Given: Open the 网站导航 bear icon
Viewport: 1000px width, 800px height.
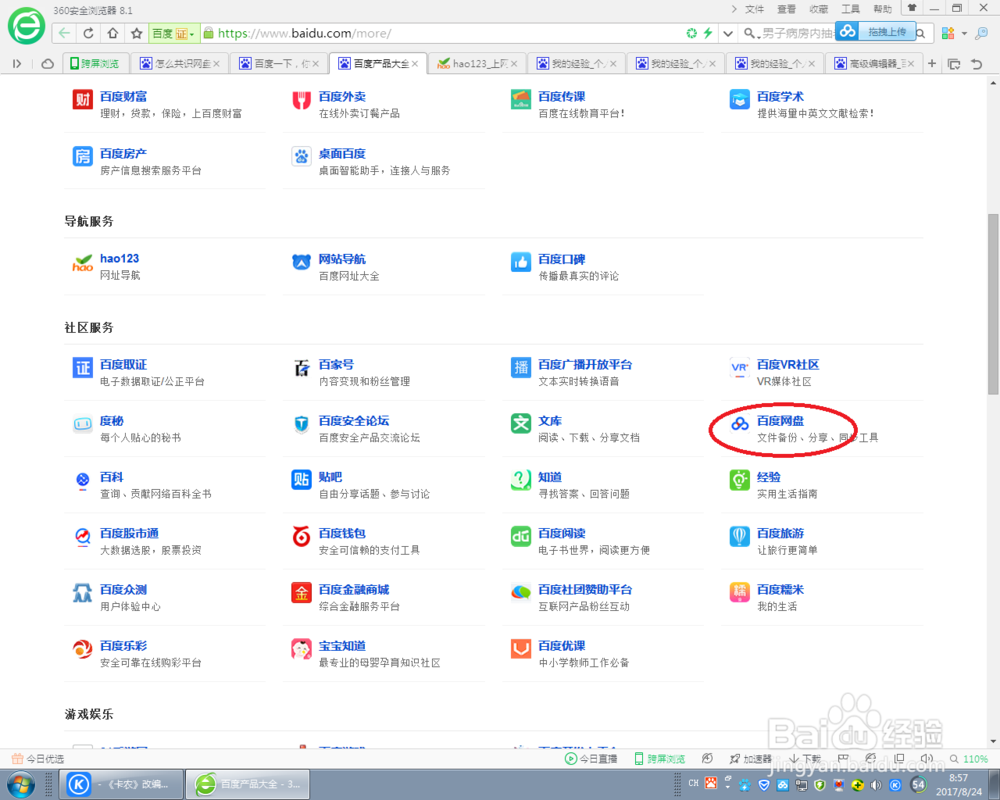Looking at the screenshot, I should click(x=301, y=262).
